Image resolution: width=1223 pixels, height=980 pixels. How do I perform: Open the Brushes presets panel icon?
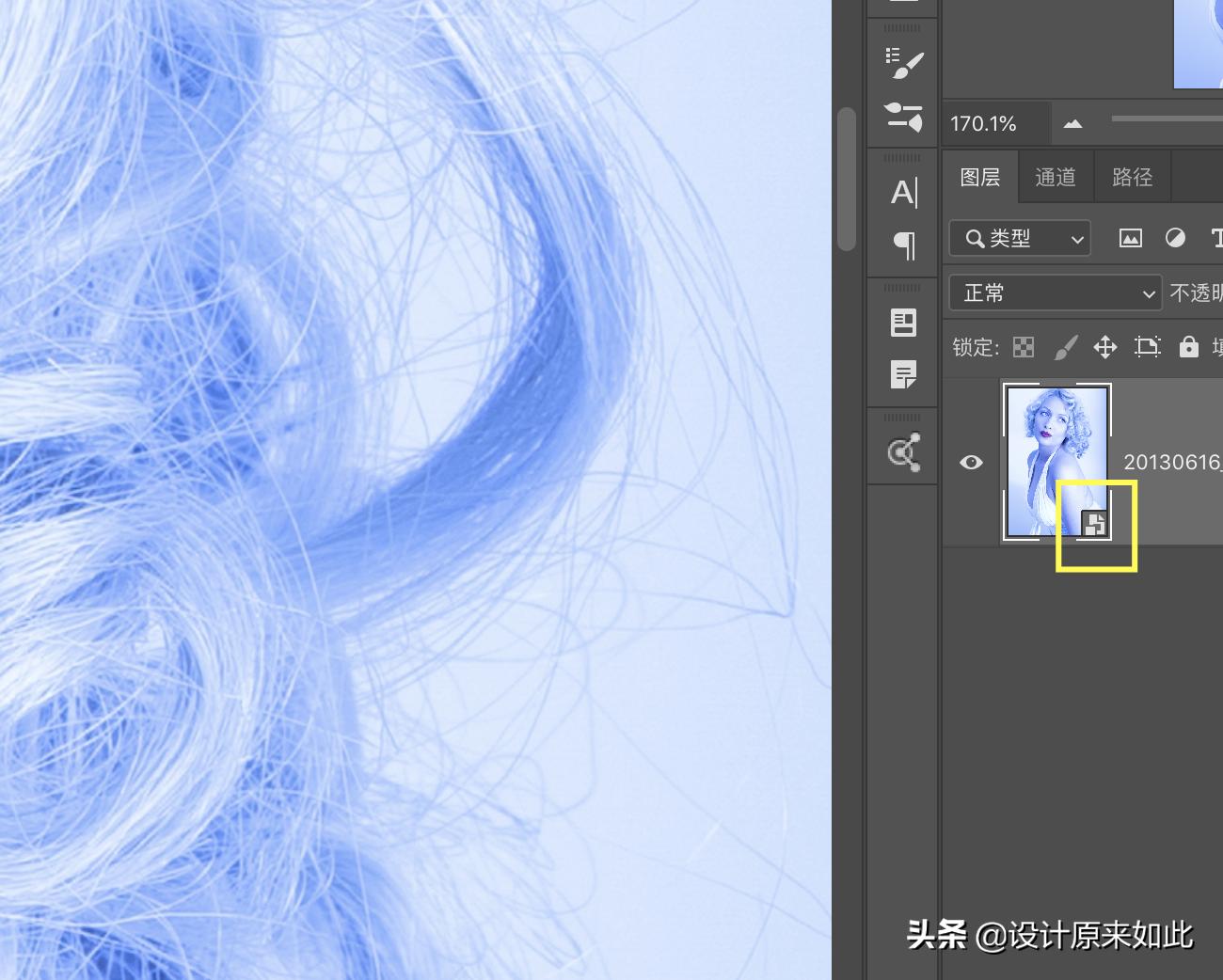coord(904,117)
